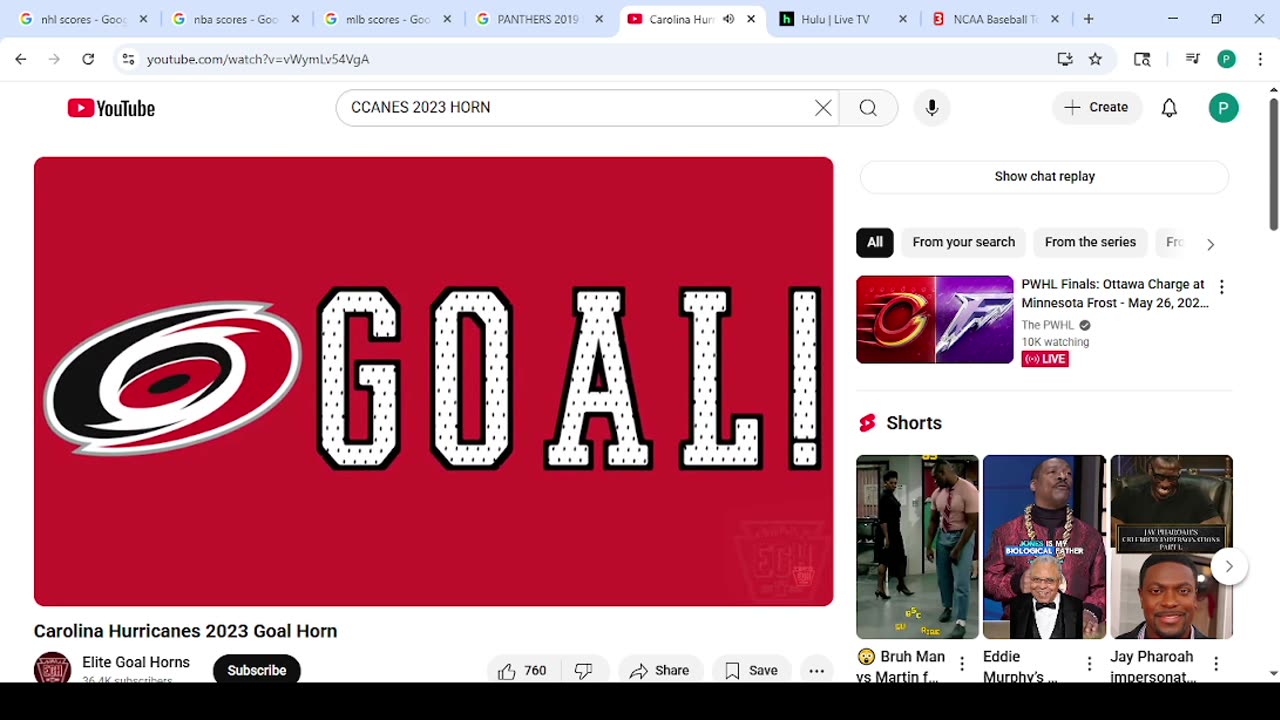The image size is (1280, 720).
Task: Switch to the NCAA Baseball tab
Action: coord(996,19)
